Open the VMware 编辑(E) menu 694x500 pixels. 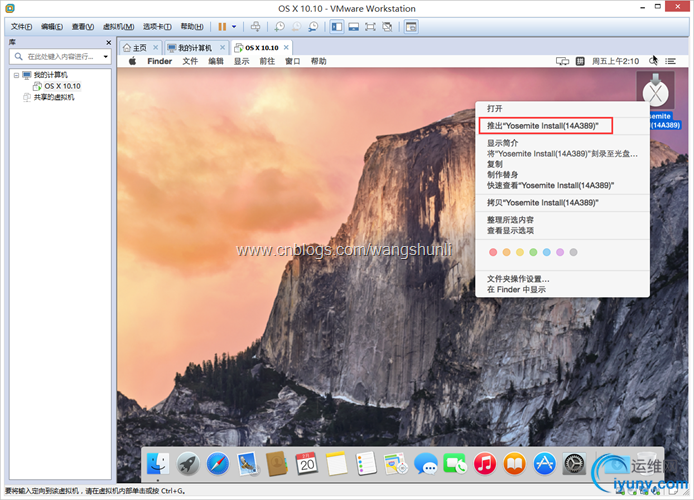tap(52, 27)
